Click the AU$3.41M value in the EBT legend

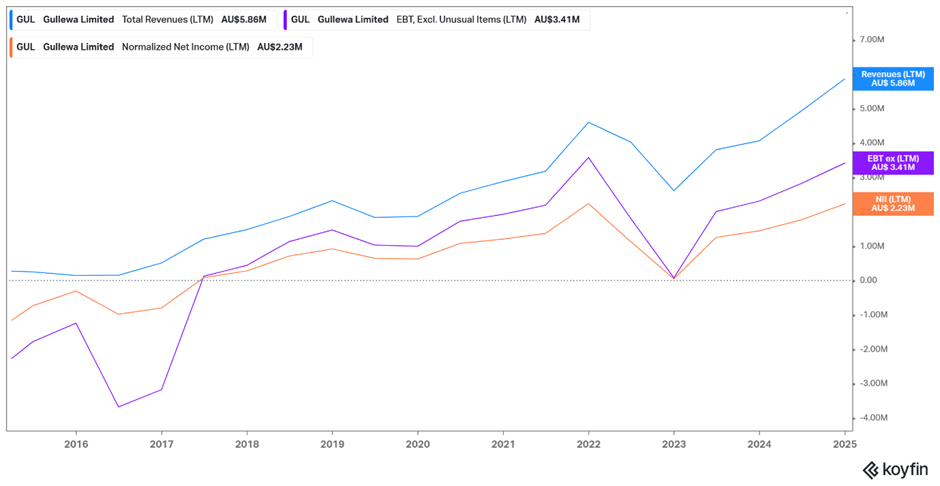click(x=557, y=19)
